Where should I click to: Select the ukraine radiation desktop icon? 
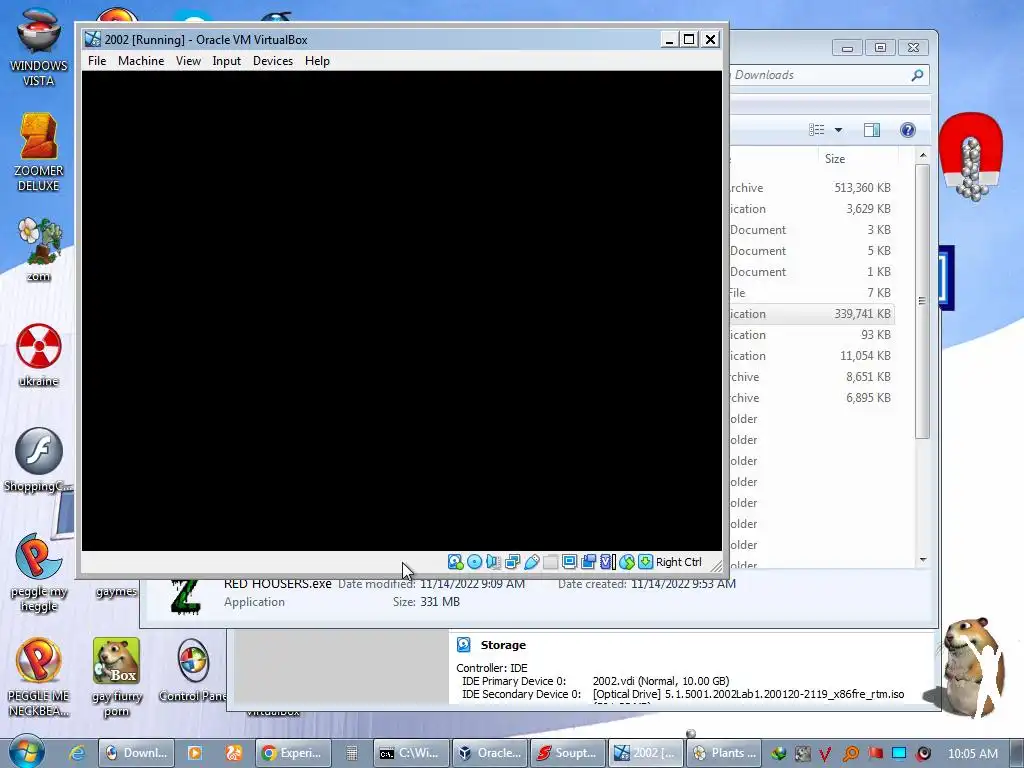(39, 355)
